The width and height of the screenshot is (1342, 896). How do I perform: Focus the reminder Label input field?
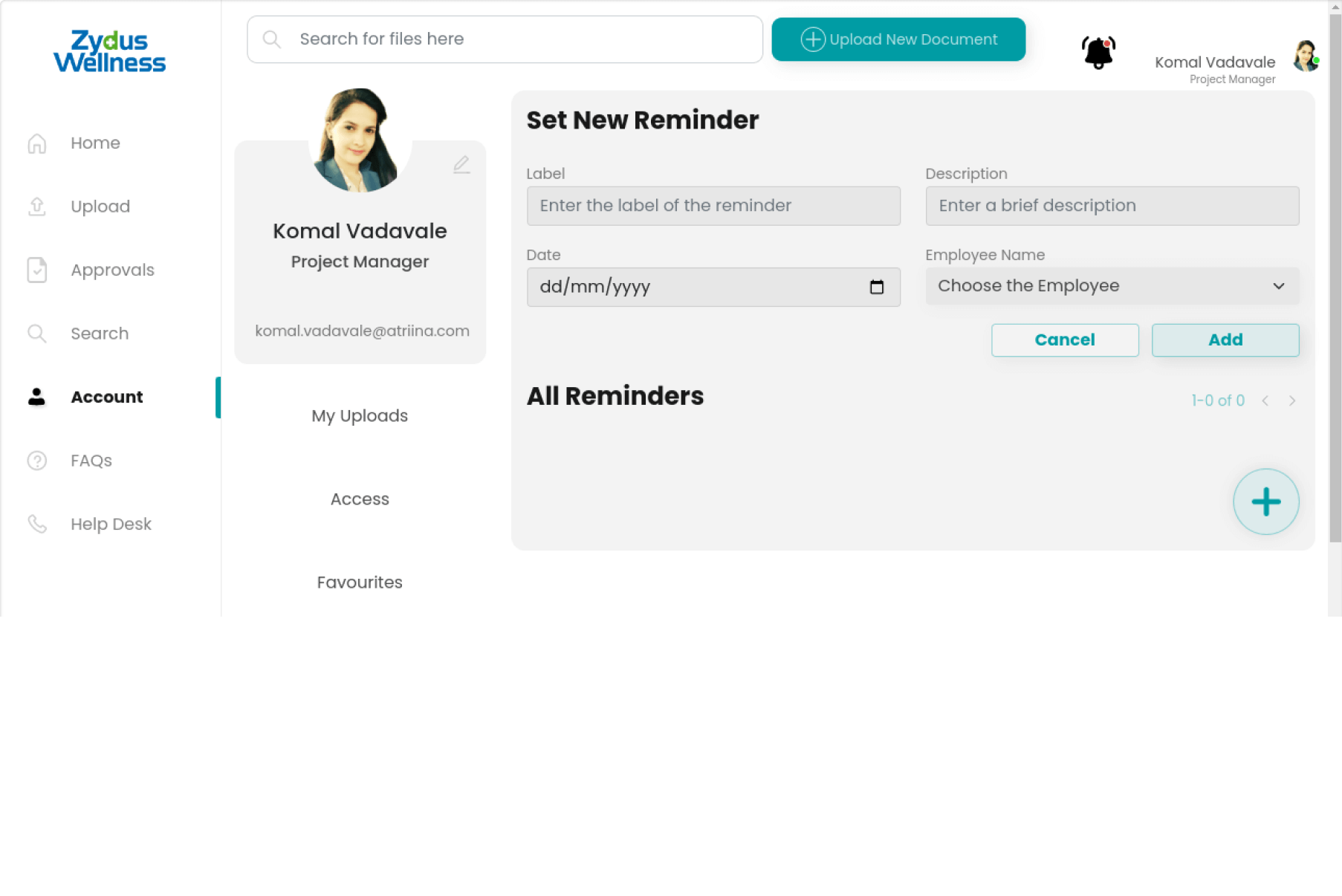[713, 206]
